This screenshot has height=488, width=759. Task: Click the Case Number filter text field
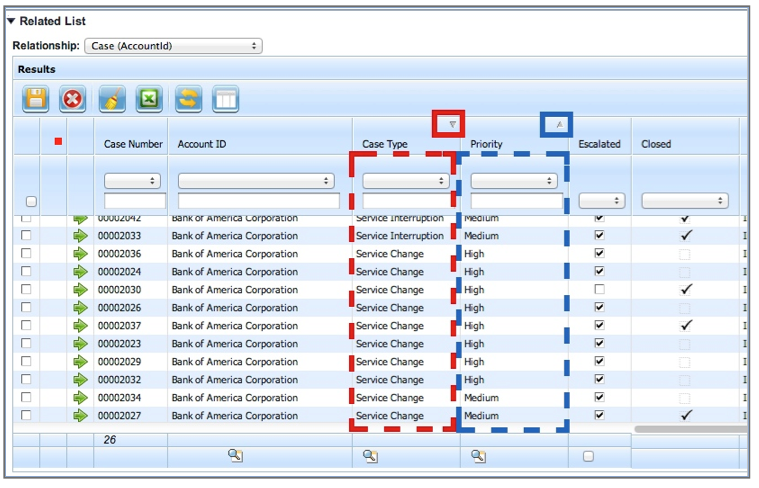pos(135,201)
